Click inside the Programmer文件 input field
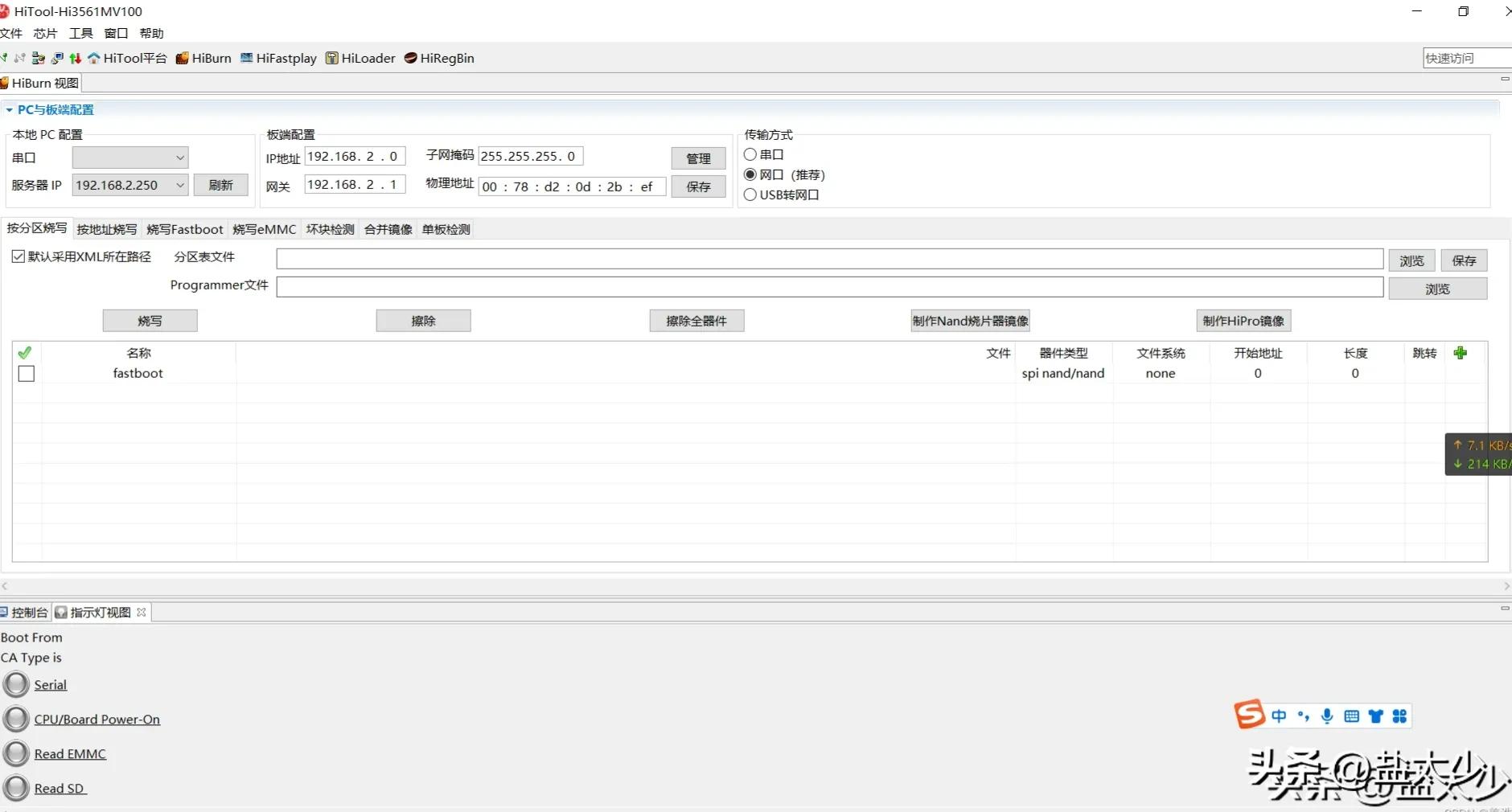This screenshot has width=1512, height=812. [x=828, y=287]
